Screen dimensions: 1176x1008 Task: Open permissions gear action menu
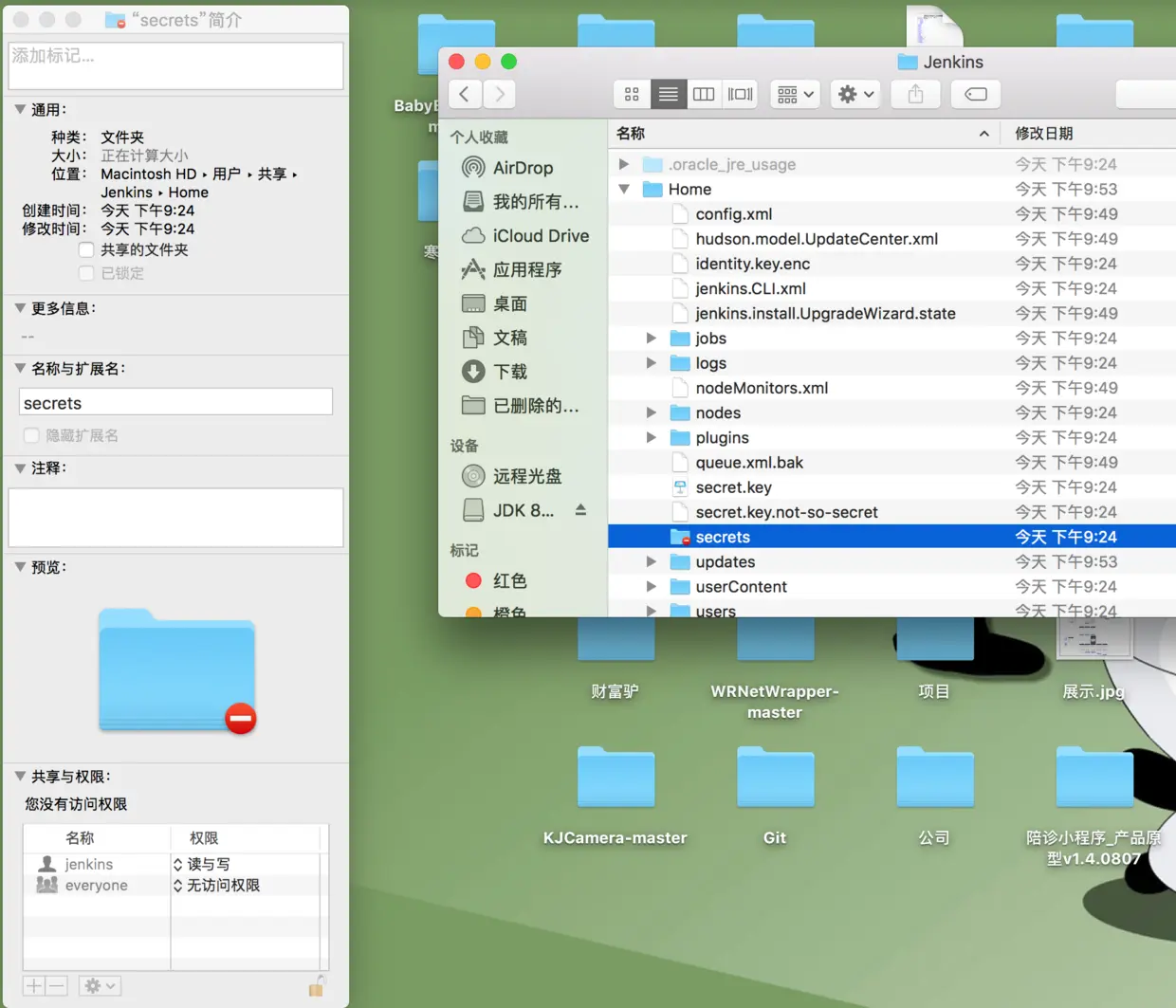click(100, 986)
